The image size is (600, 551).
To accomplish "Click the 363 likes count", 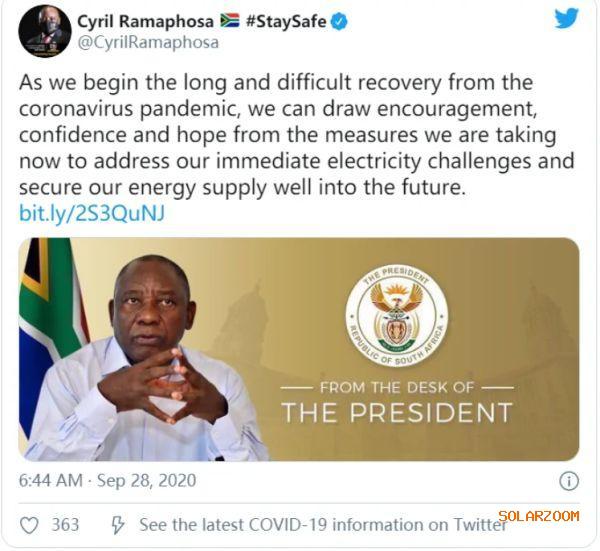I will point(65,524).
